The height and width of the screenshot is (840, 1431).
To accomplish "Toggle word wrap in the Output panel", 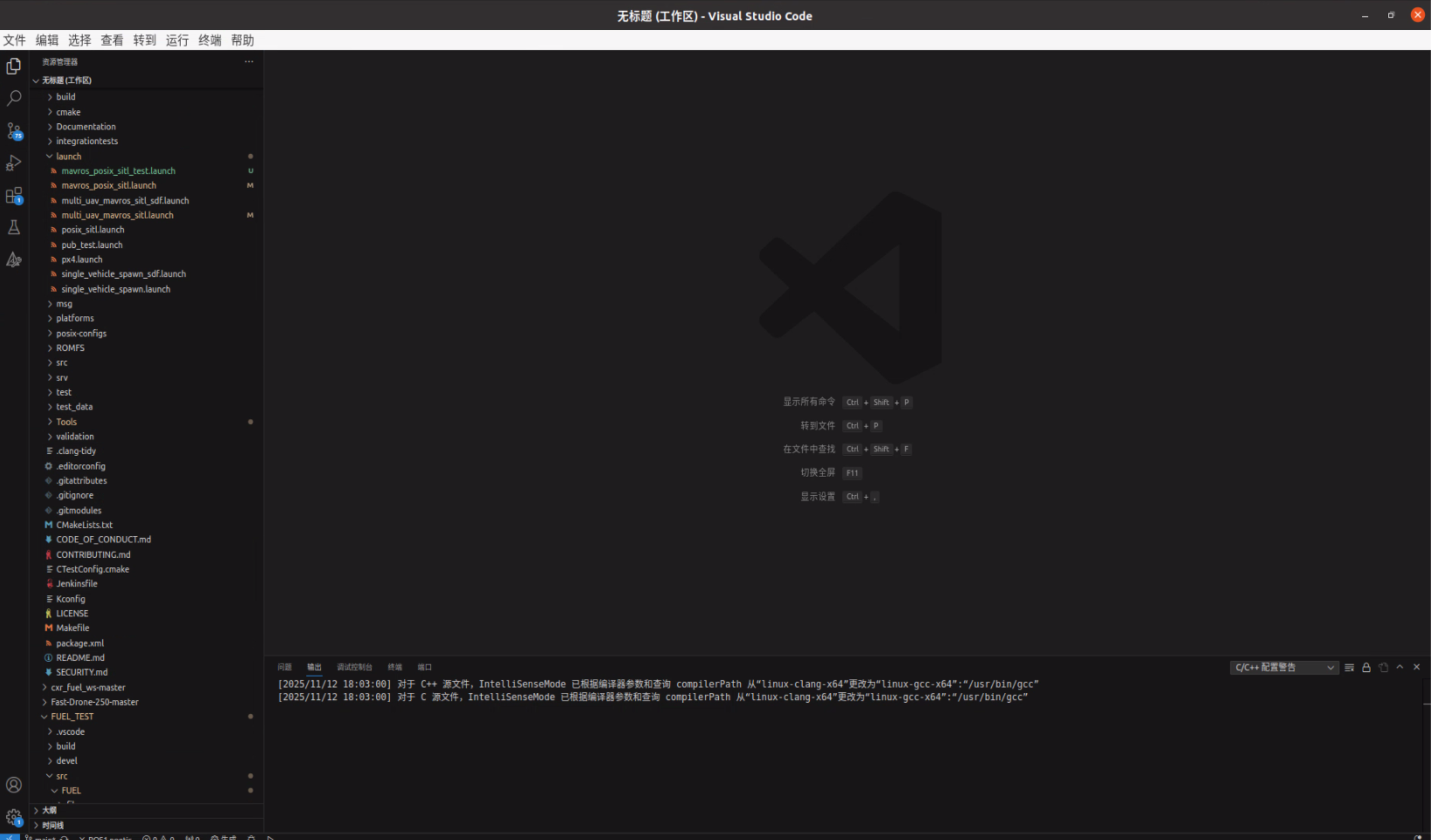I will [x=1348, y=667].
